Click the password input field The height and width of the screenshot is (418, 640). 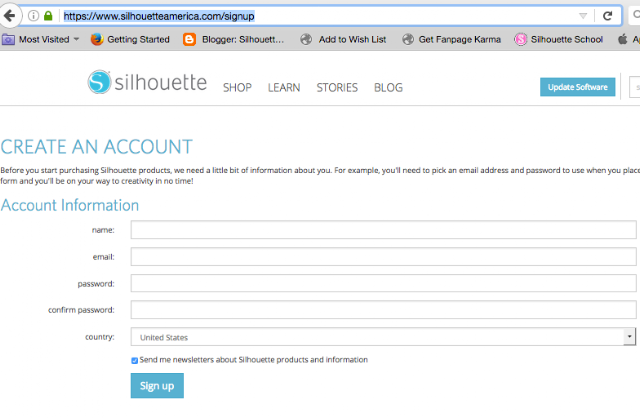[x=383, y=283]
